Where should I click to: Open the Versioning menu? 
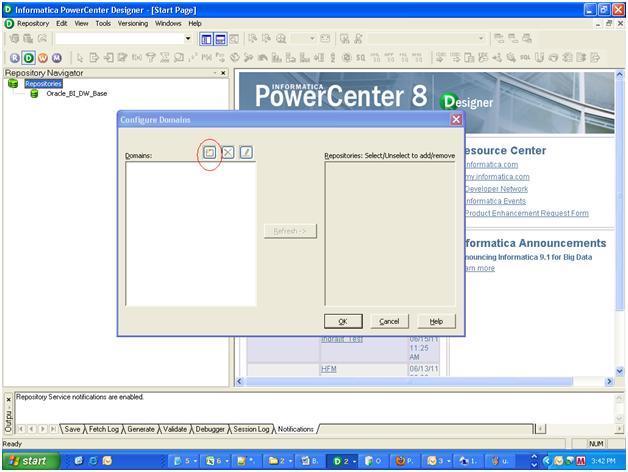click(133, 24)
